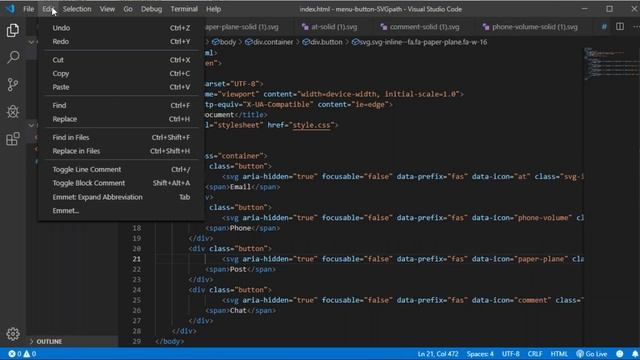
Task: Select Replace in Files menu entry
Action: pyautogui.click(x=121, y=151)
